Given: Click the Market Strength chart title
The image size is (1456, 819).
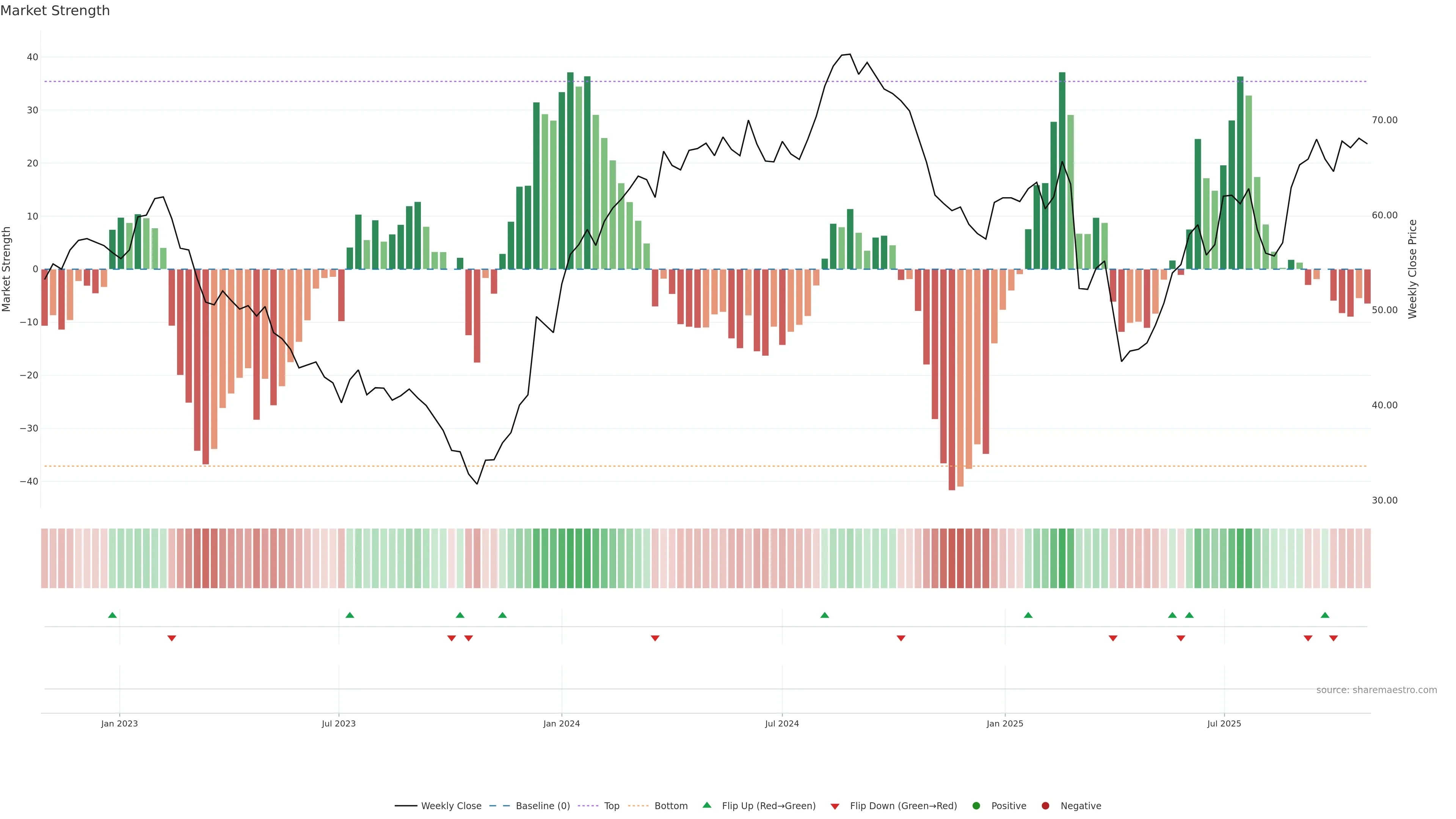Looking at the screenshot, I should [55, 11].
